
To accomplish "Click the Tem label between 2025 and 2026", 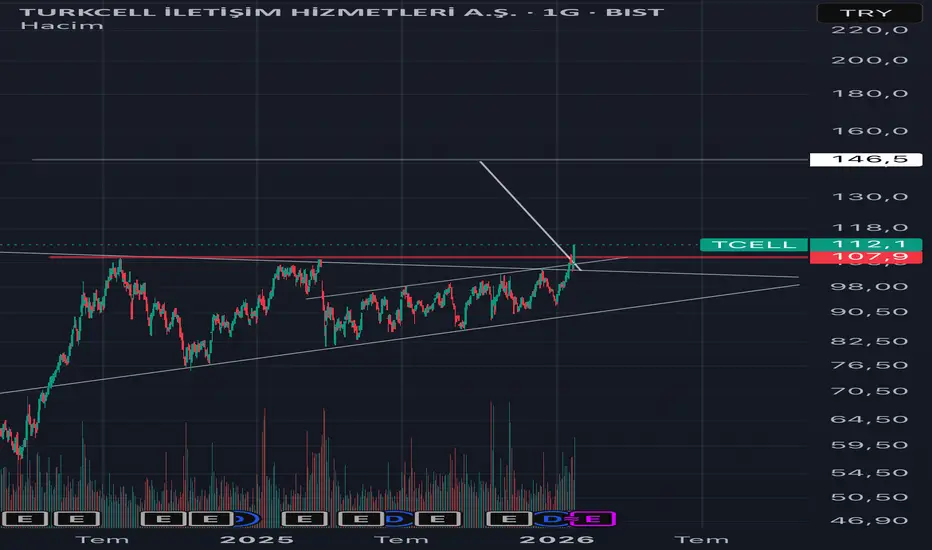I will tap(401, 540).
